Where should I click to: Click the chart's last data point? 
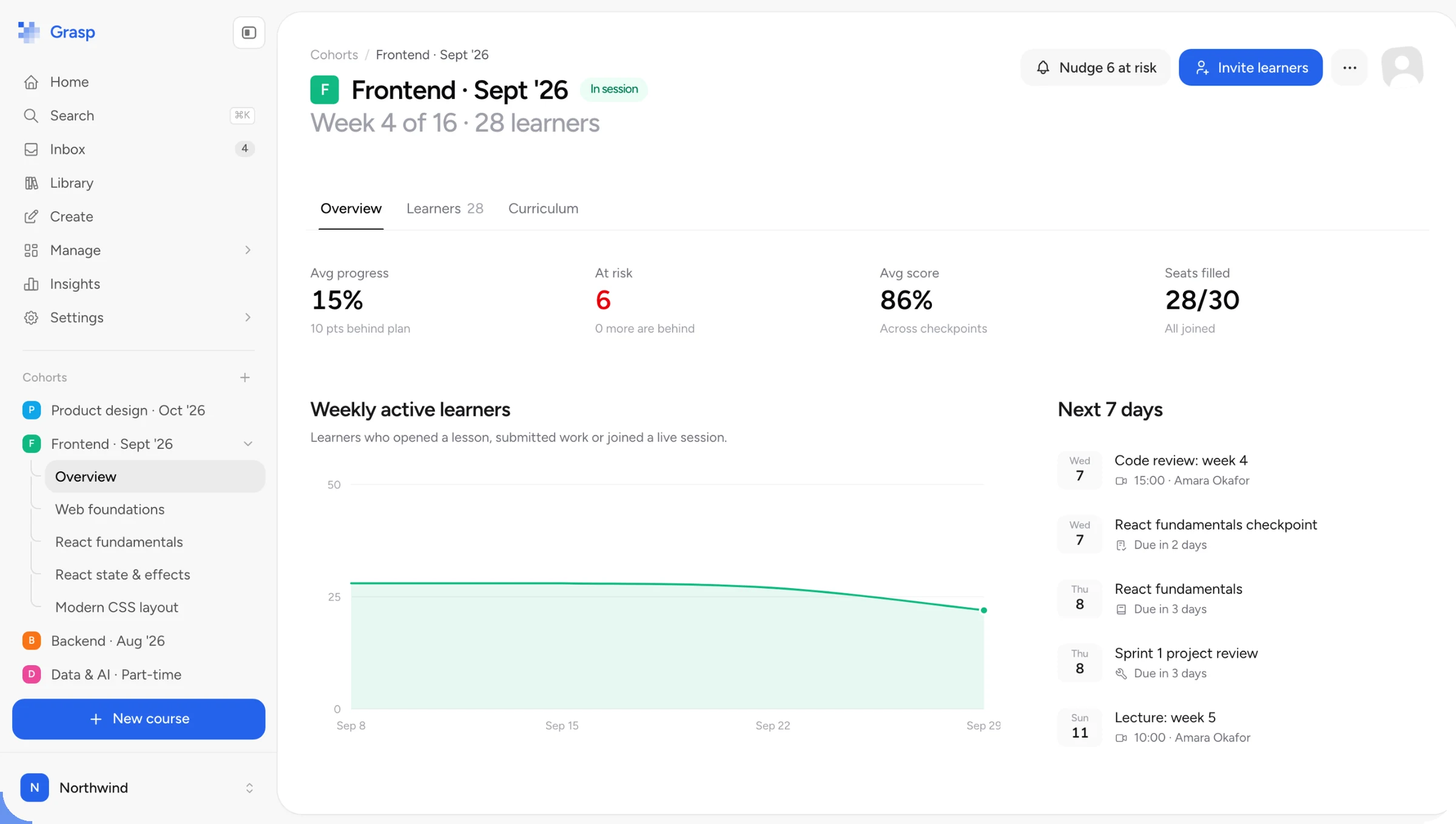[983, 610]
